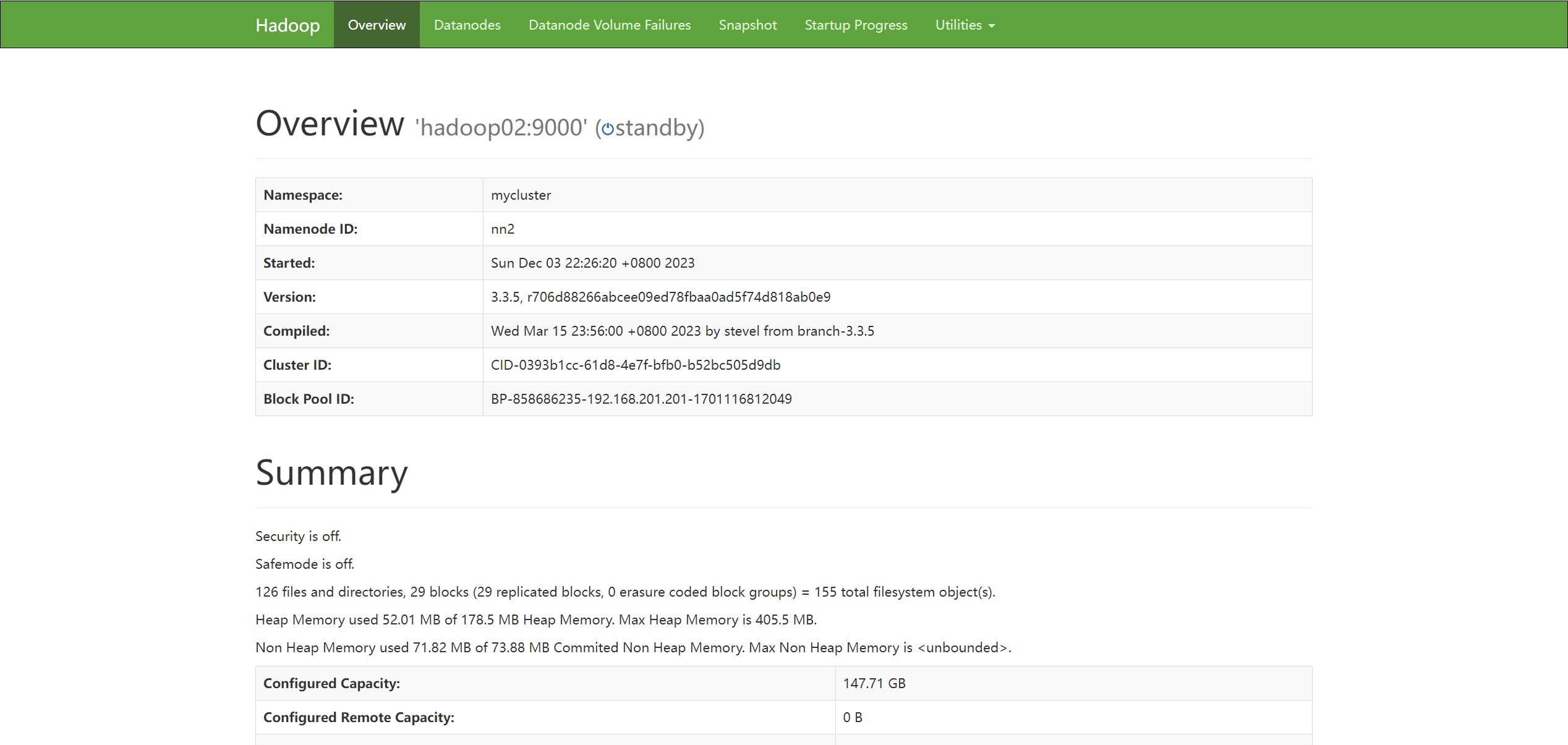
Task: Switch to the Snapshot tab
Action: [748, 25]
